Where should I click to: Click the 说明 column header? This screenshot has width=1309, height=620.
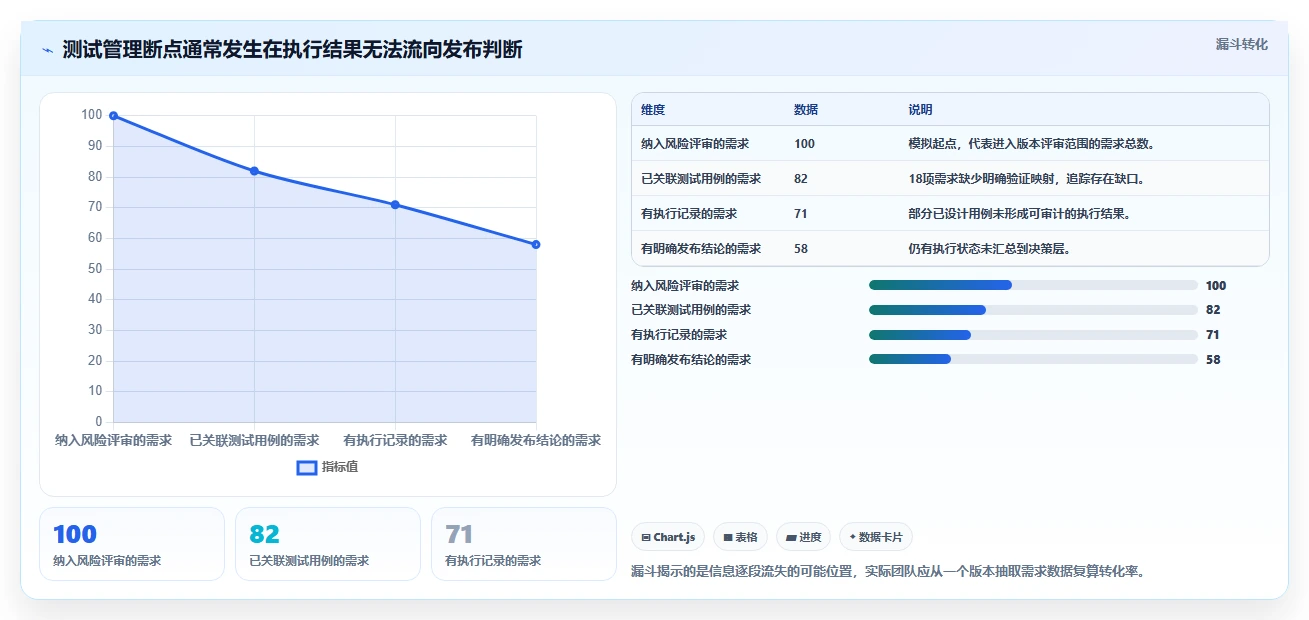pyautogui.click(x=920, y=110)
